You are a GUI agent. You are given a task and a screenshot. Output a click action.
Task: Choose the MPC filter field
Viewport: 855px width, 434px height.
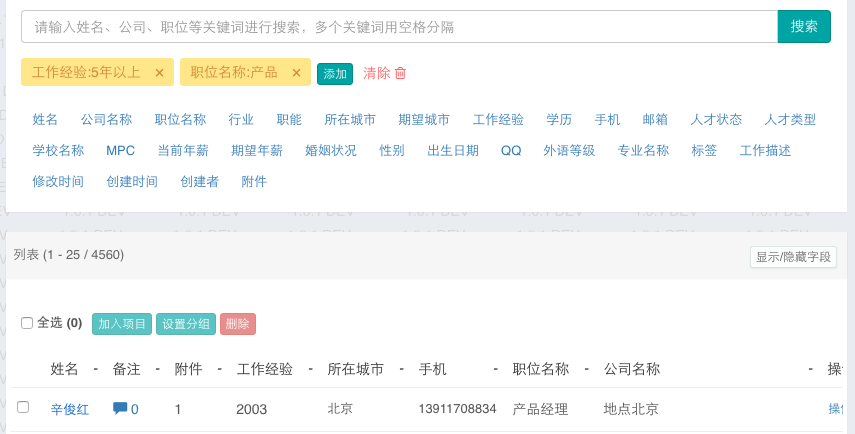pyautogui.click(x=121, y=150)
